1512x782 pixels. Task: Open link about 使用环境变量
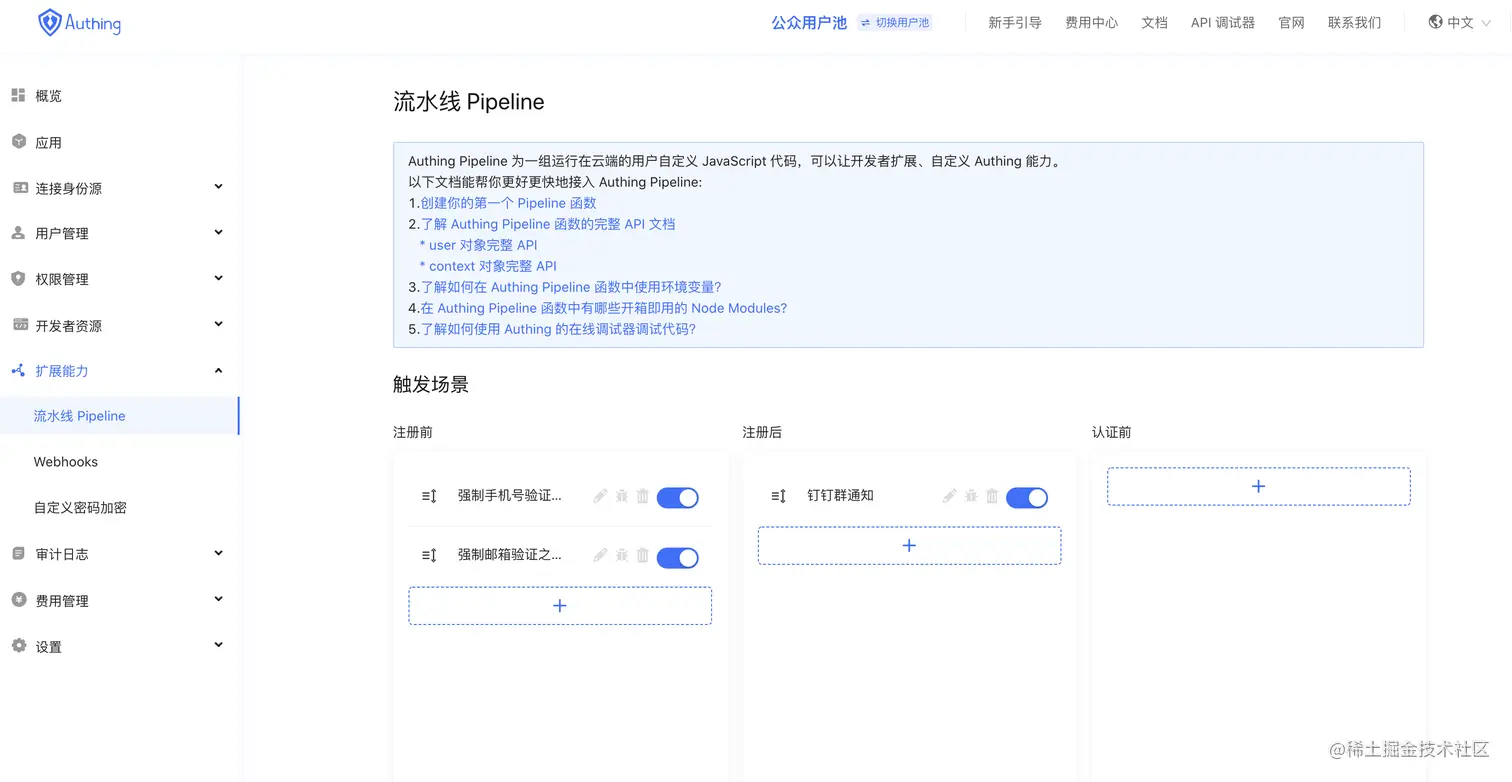coord(571,287)
